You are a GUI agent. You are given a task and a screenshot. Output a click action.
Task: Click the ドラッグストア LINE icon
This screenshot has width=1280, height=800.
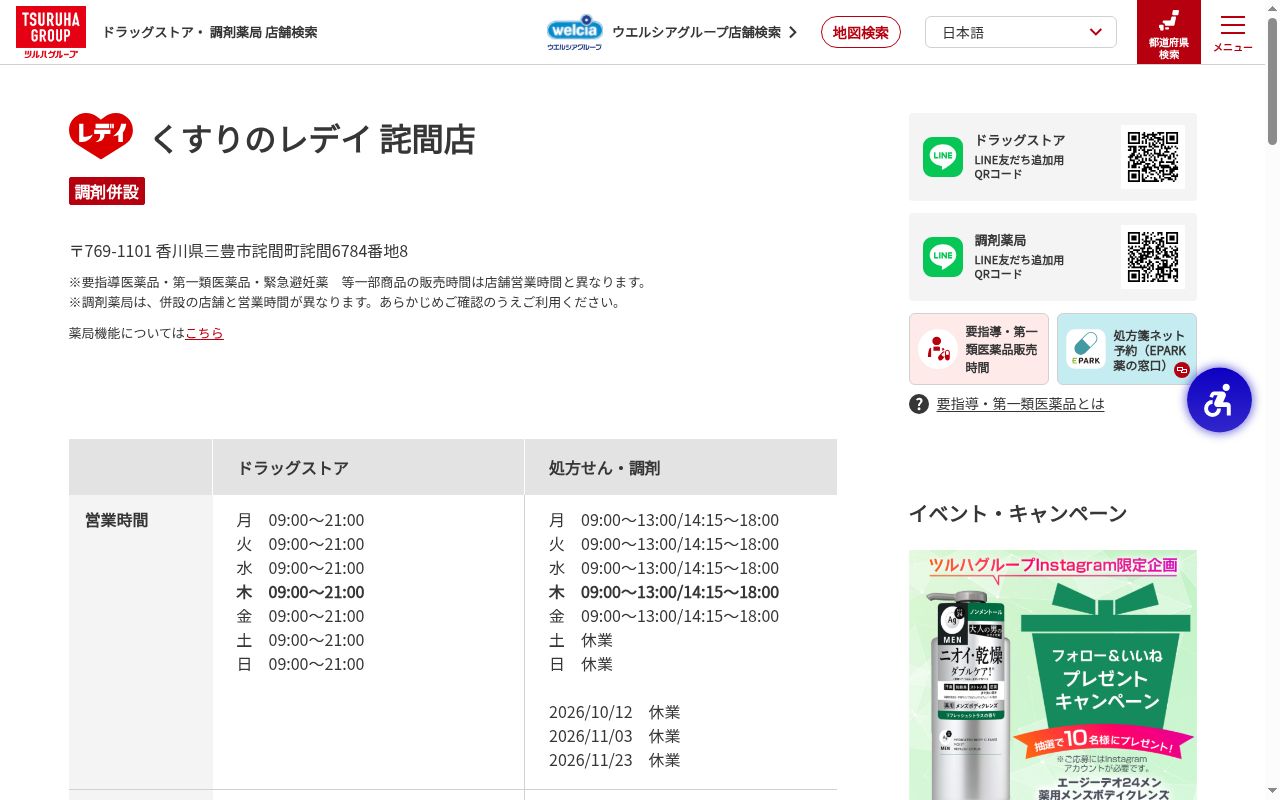click(943, 157)
